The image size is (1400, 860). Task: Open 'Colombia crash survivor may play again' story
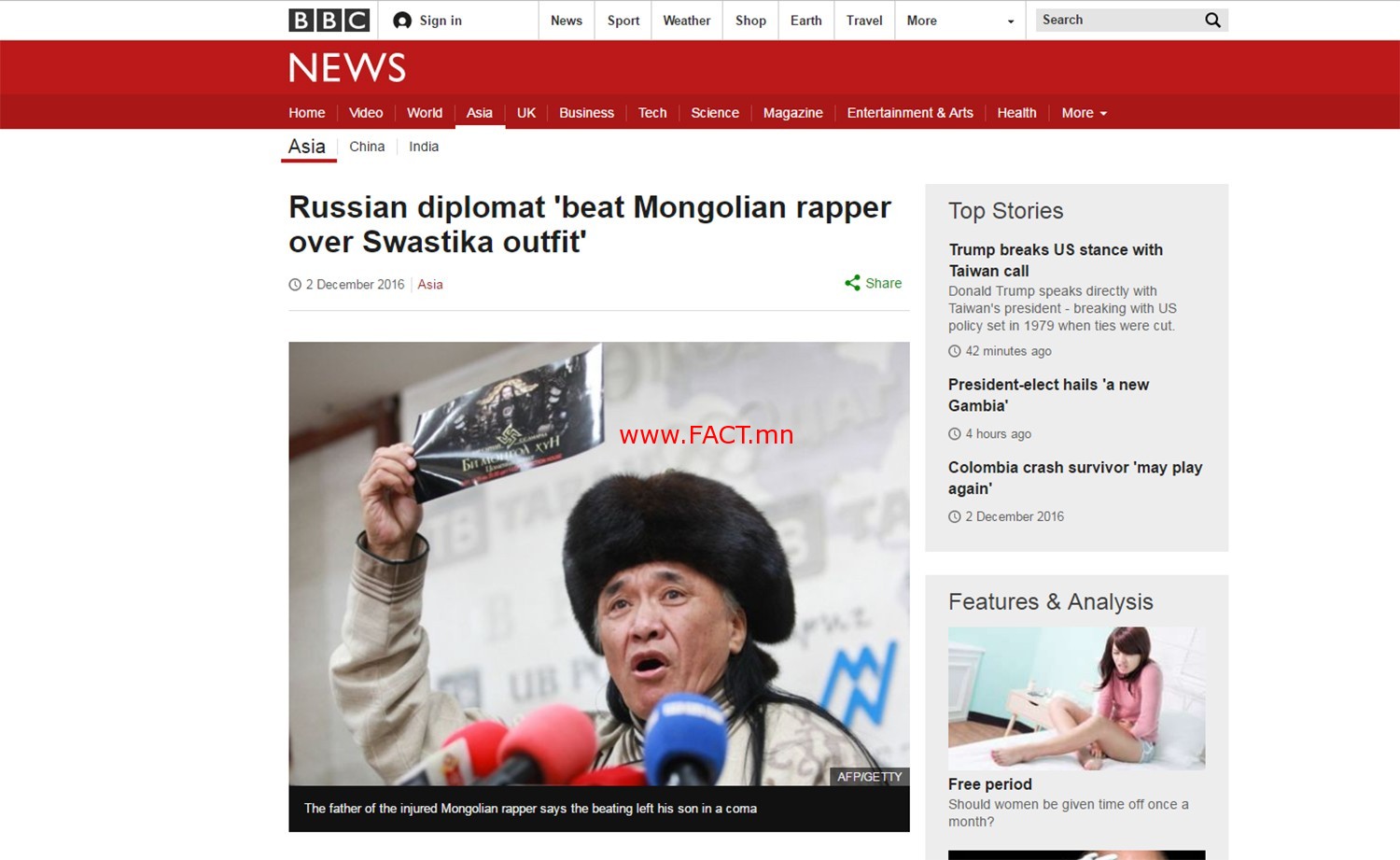pyautogui.click(x=1075, y=478)
